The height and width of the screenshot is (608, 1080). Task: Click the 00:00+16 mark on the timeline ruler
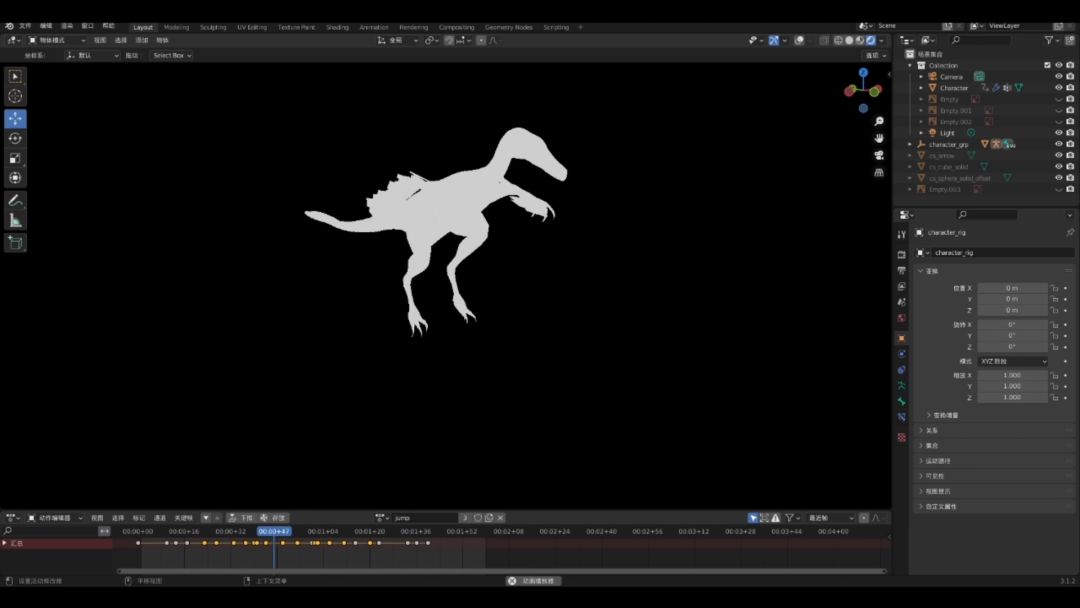click(184, 531)
